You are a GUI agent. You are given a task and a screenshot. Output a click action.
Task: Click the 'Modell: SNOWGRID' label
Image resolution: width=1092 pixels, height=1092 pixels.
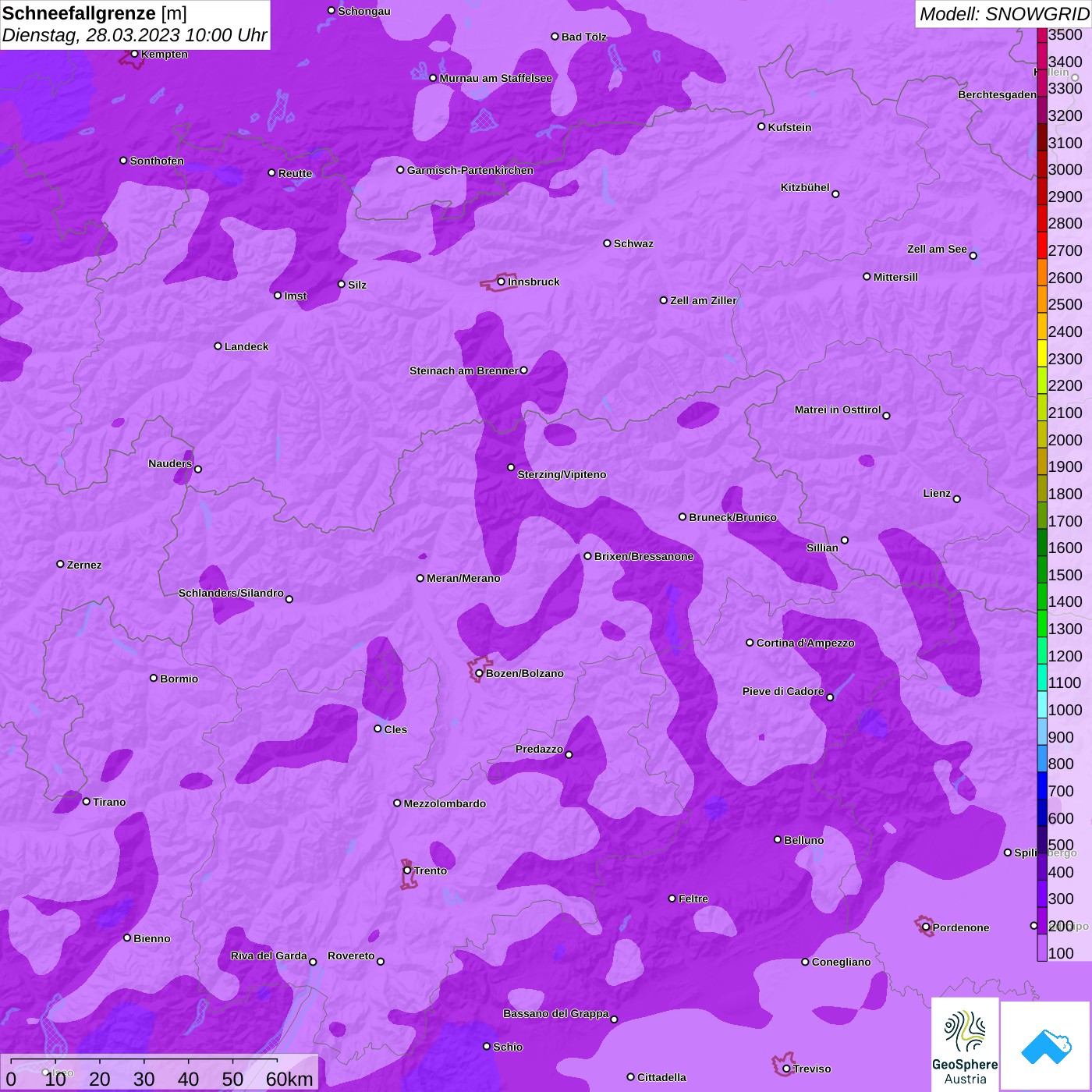point(1004,14)
